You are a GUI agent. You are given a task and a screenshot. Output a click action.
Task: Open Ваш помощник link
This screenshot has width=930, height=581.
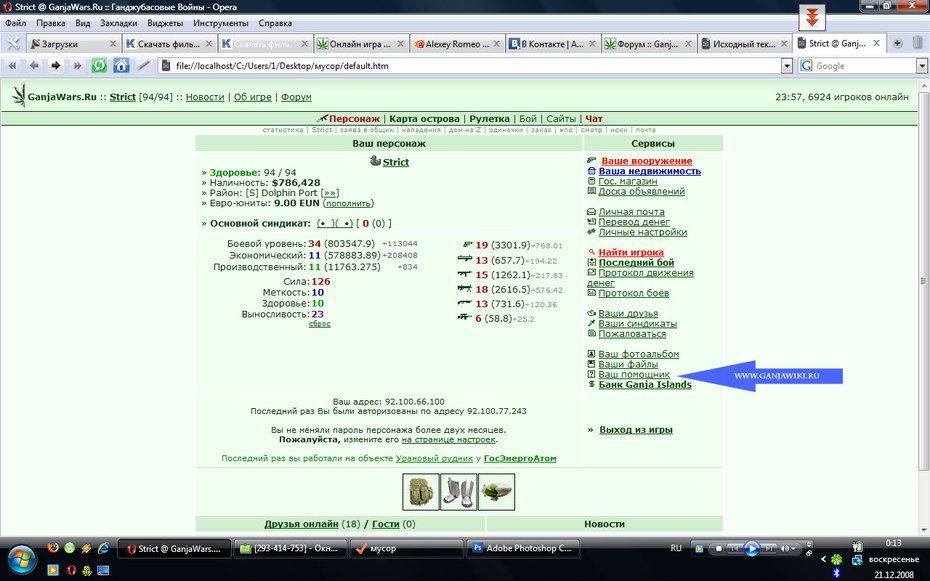coord(634,374)
